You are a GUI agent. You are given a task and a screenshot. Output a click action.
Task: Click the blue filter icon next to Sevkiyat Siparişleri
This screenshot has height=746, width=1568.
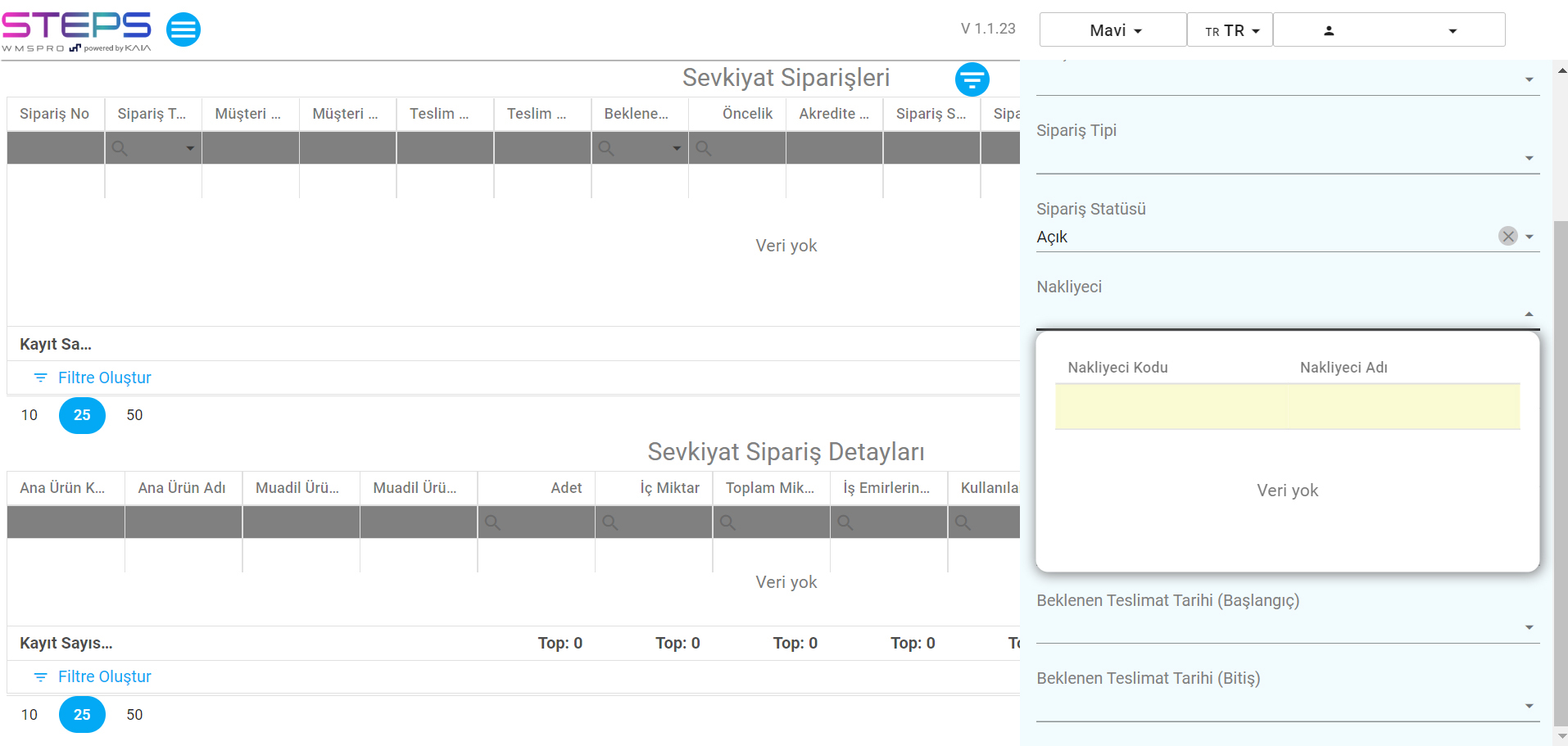[972, 79]
